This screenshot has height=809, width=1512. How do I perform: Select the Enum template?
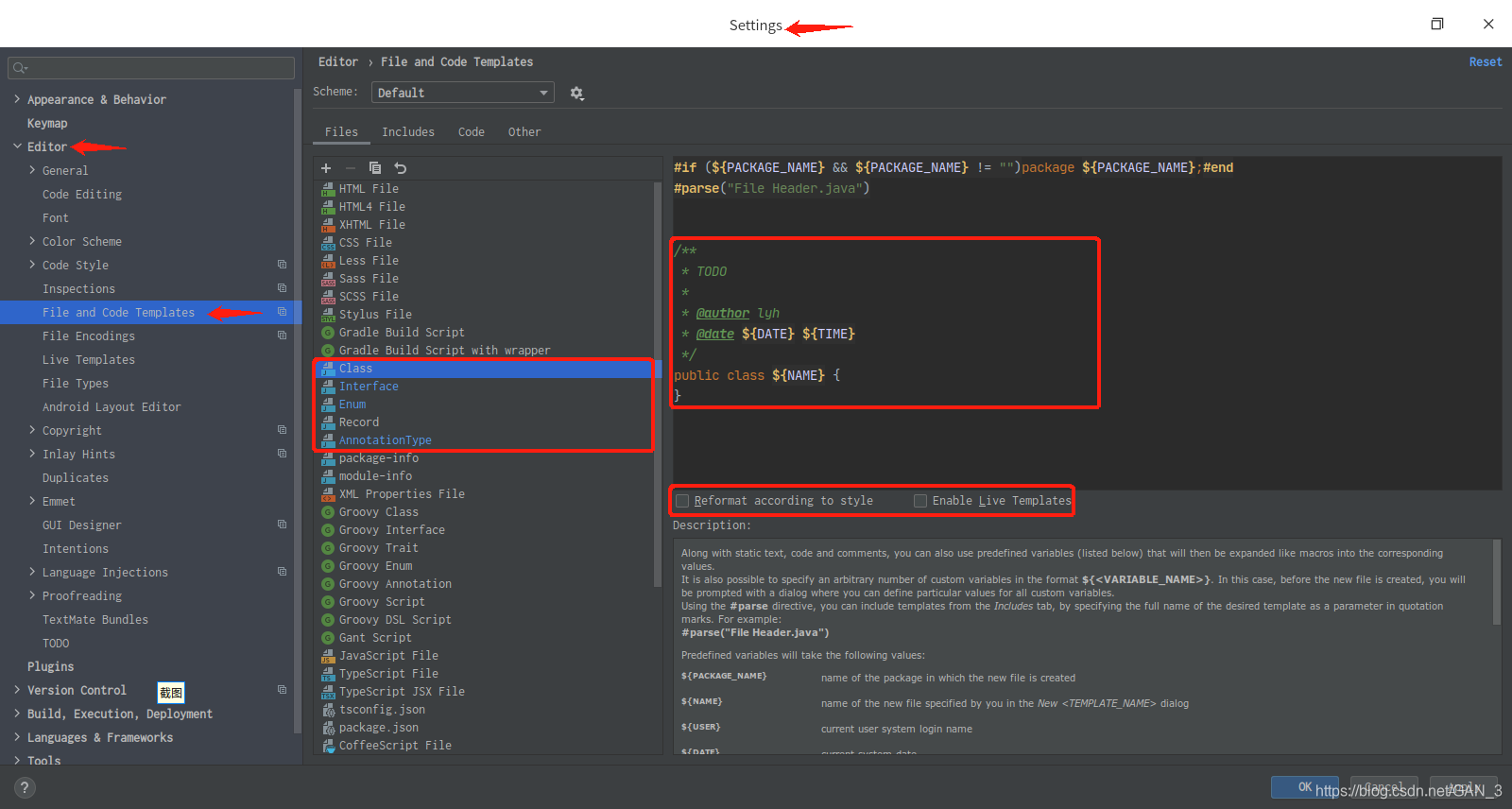pos(352,404)
